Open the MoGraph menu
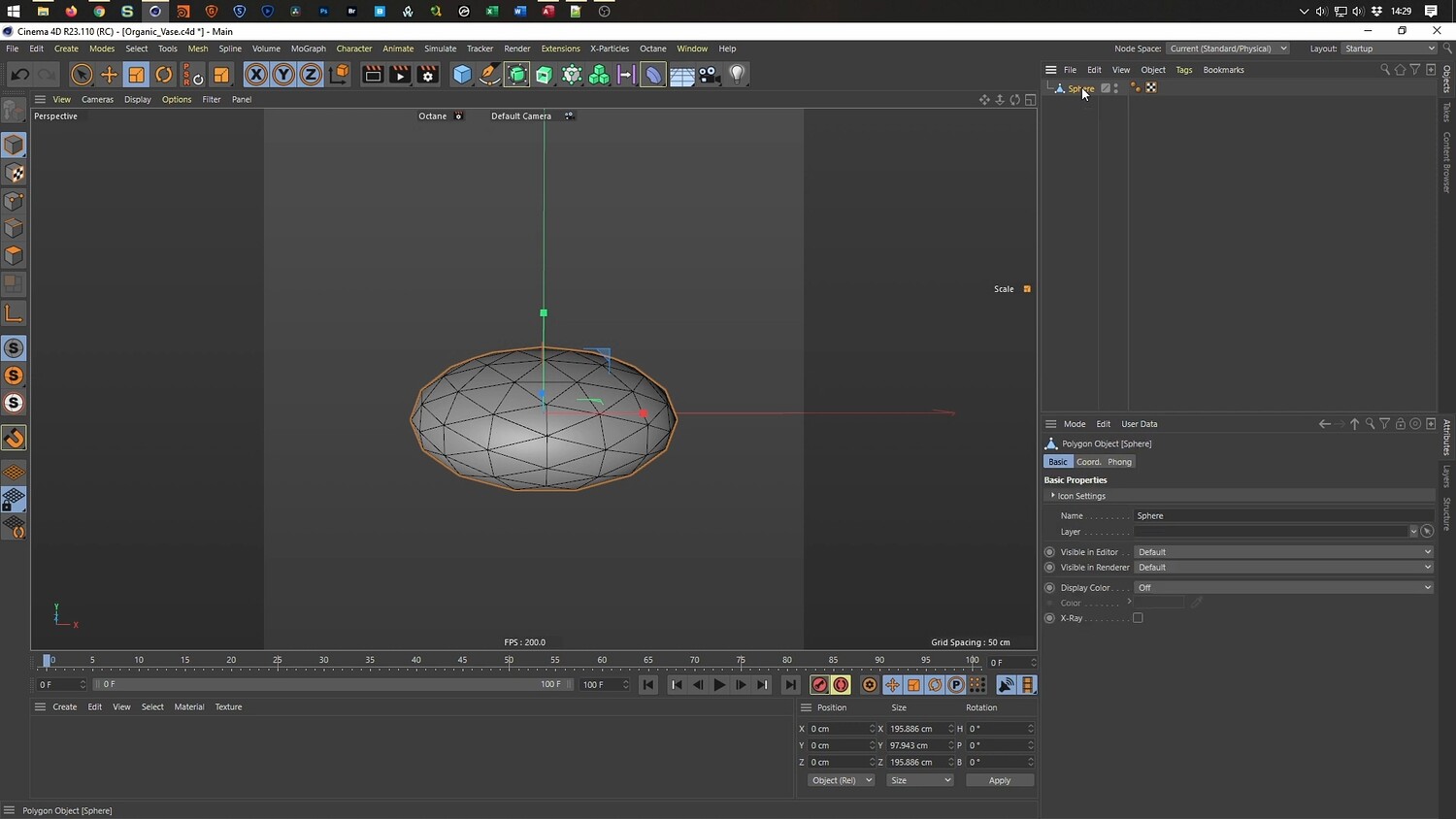 coord(308,49)
